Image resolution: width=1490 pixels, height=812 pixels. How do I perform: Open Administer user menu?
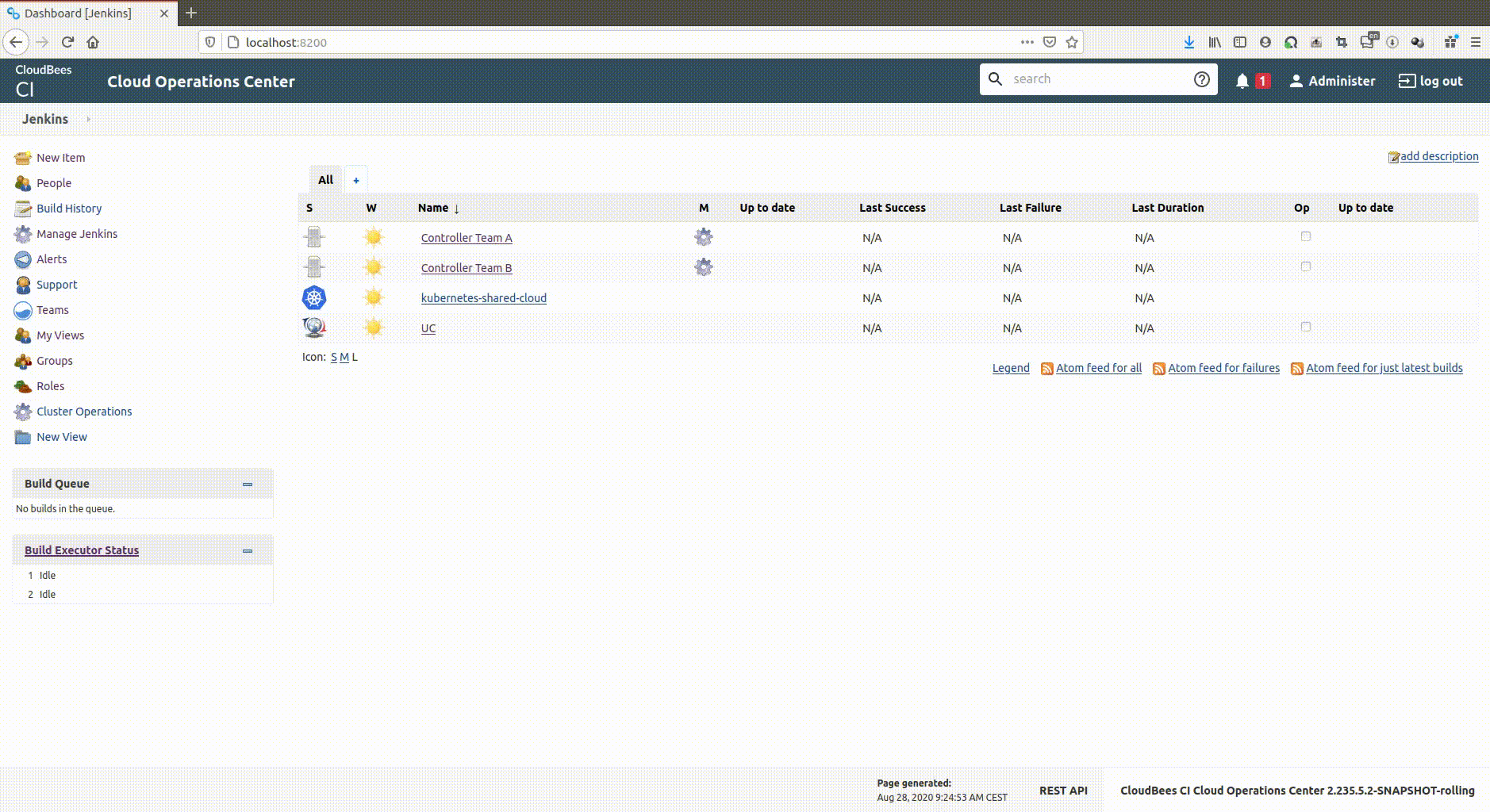[x=1333, y=81]
